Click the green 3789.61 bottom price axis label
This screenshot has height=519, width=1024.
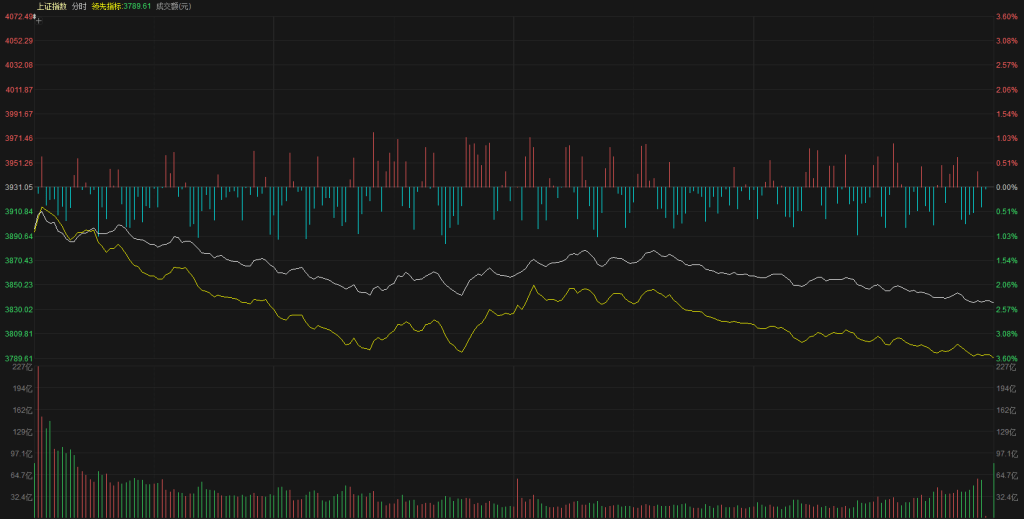pos(16,358)
